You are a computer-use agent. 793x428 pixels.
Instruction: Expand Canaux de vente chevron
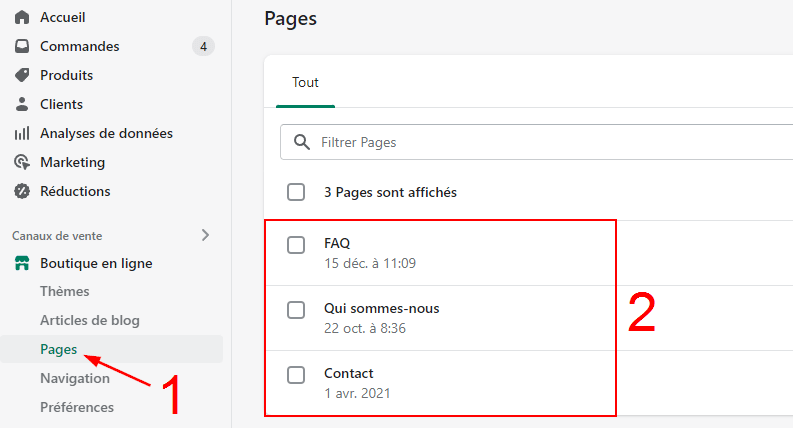[205, 236]
